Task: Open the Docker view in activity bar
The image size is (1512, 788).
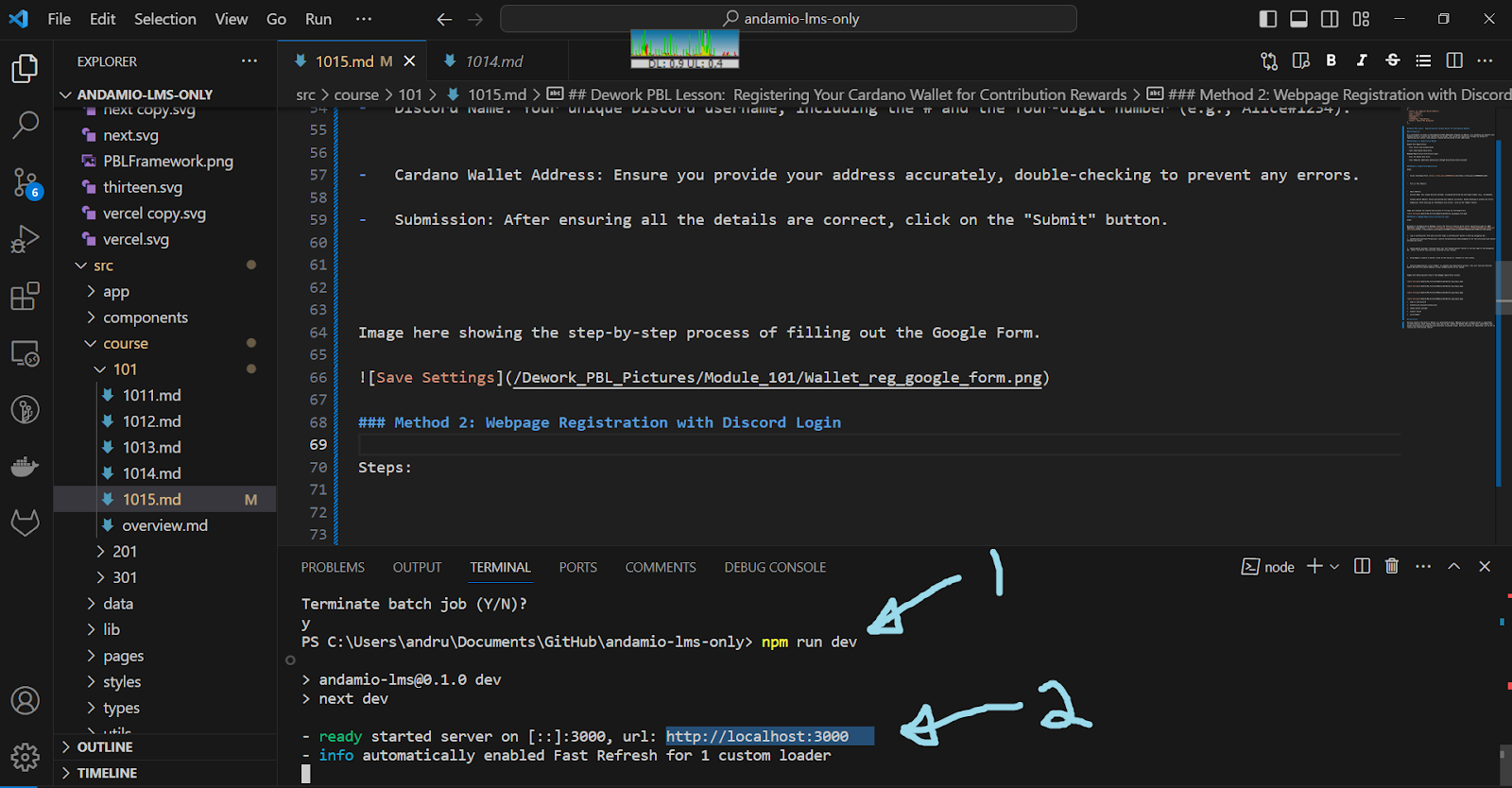Action: point(26,466)
